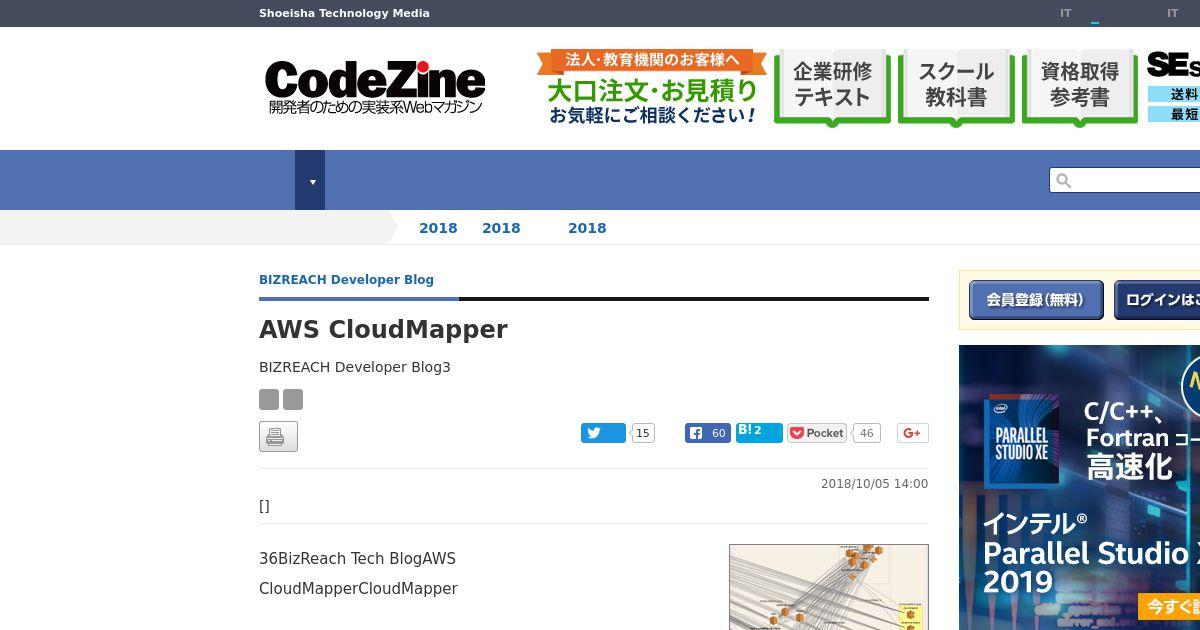Click the CodeZine logo
Screen dimensions: 1200x630
pyautogui.click(x=375, y=88)
